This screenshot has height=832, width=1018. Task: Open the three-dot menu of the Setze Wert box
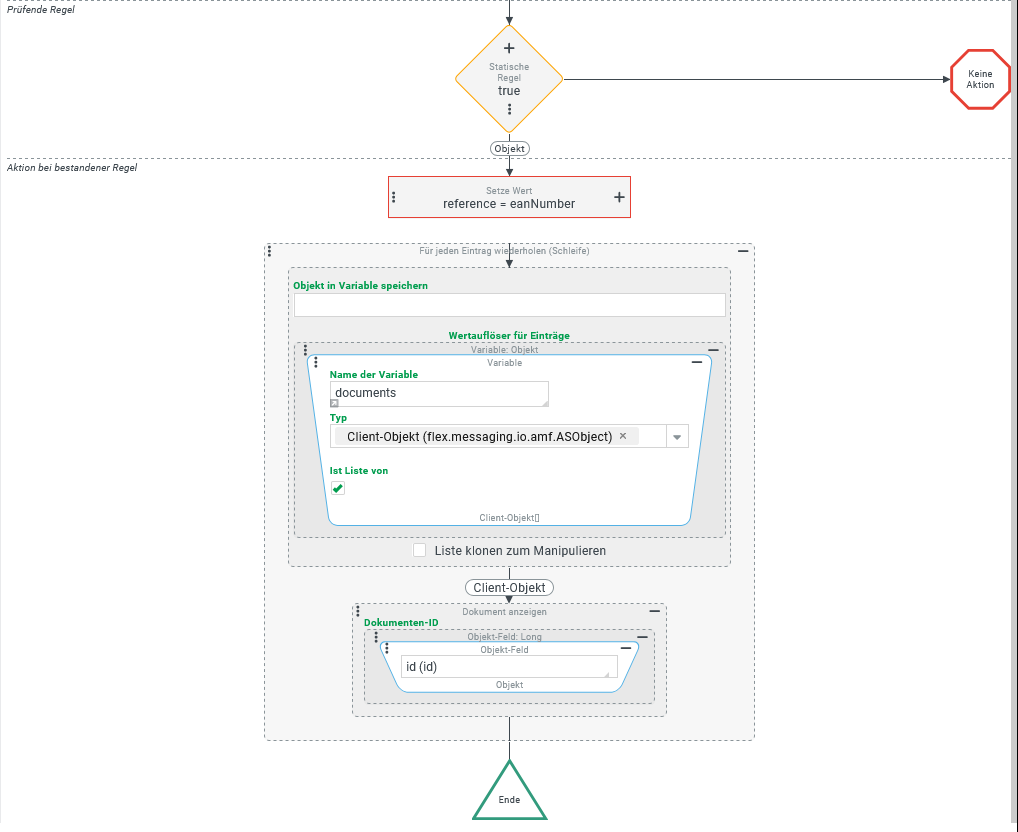coord(394,197)
